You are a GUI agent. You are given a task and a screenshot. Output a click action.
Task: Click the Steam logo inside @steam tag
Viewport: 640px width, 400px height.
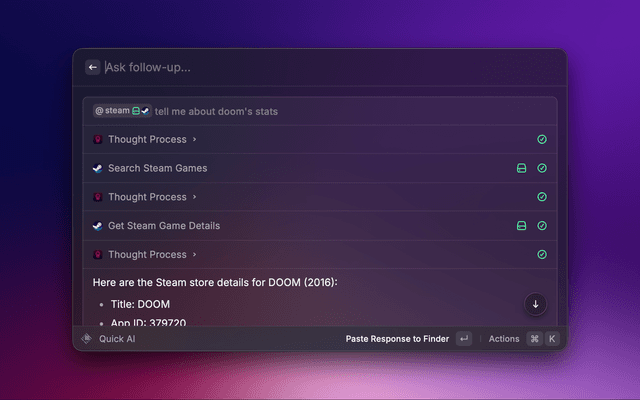click(x=145, y=111)
